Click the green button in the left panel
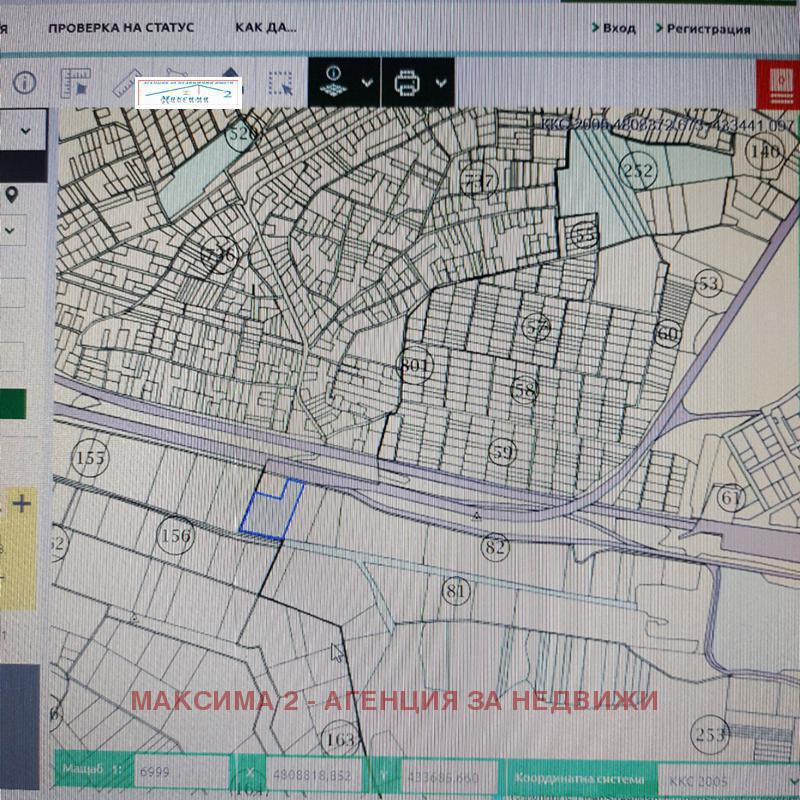This screenshot has height=800, width=800. 13,404
